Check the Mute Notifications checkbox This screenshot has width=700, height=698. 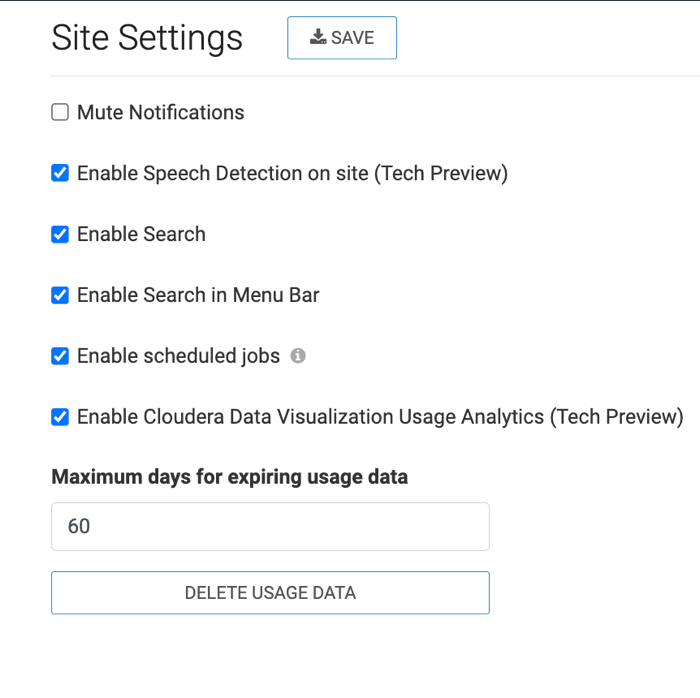point(60,113)
